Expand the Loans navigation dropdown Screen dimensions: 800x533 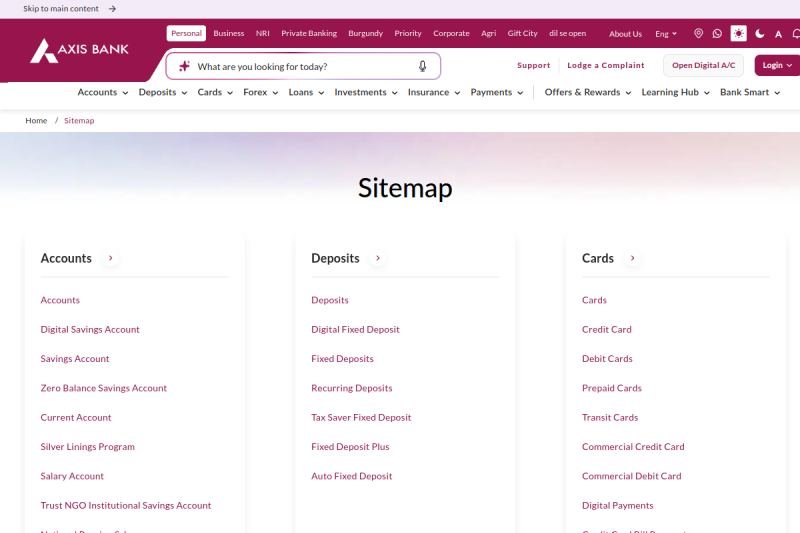pyautogui.click(x=306, y=92)
